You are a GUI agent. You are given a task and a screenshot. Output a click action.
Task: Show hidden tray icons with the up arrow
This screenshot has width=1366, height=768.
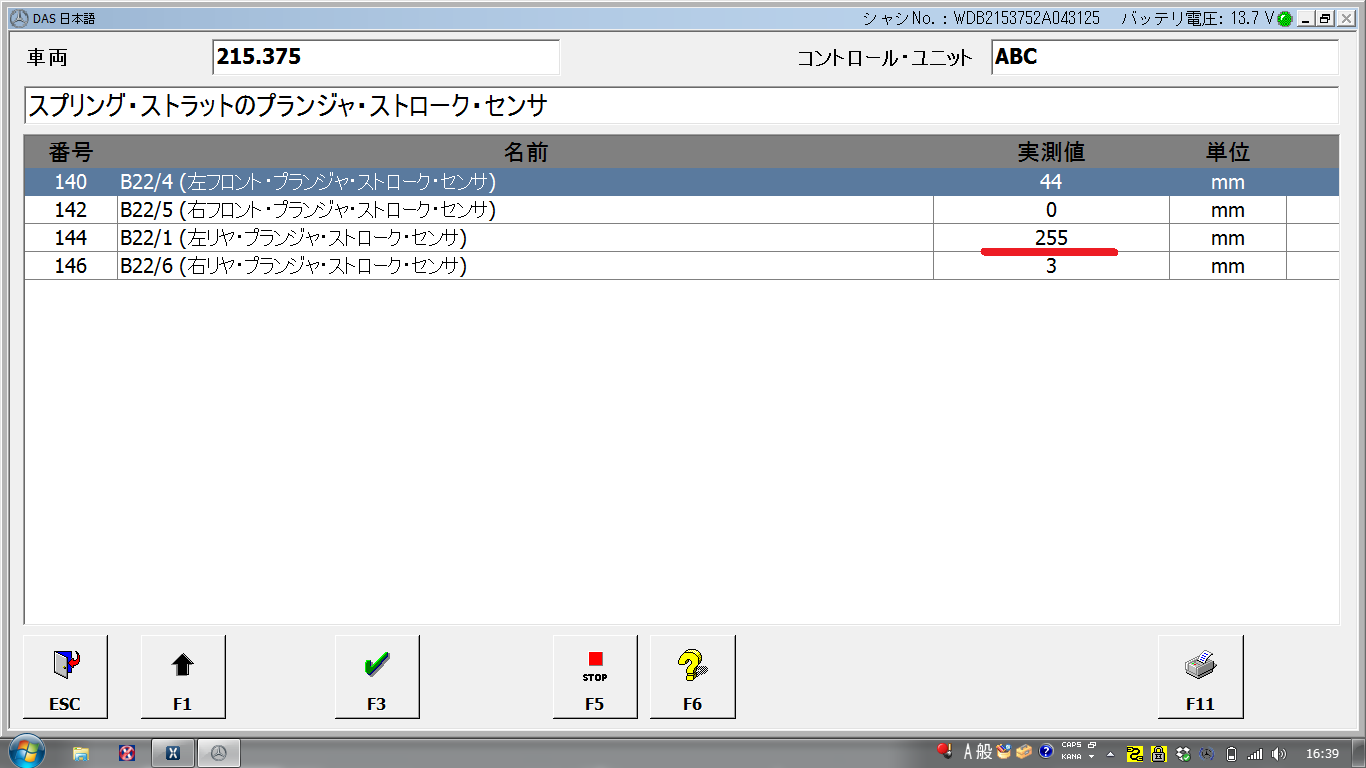[x=1110, y=753]
